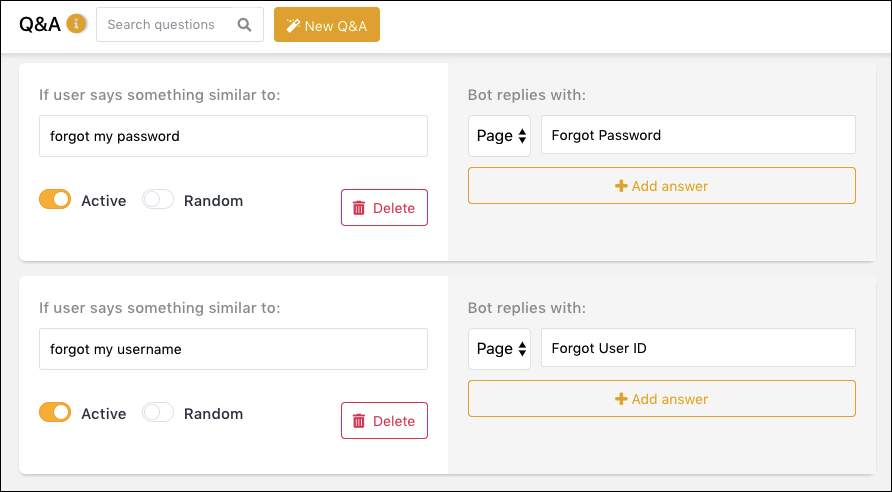Click the magic wand icon on New Q&A

pos(293,25)
